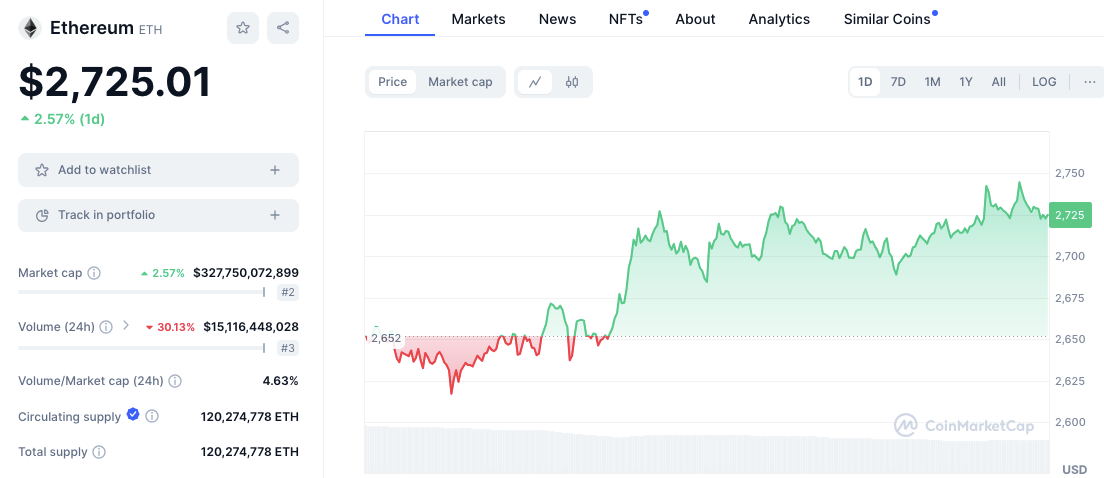Click the Volume (24h) info icon
The image size is (1104, 478).
tap(106, 326)
